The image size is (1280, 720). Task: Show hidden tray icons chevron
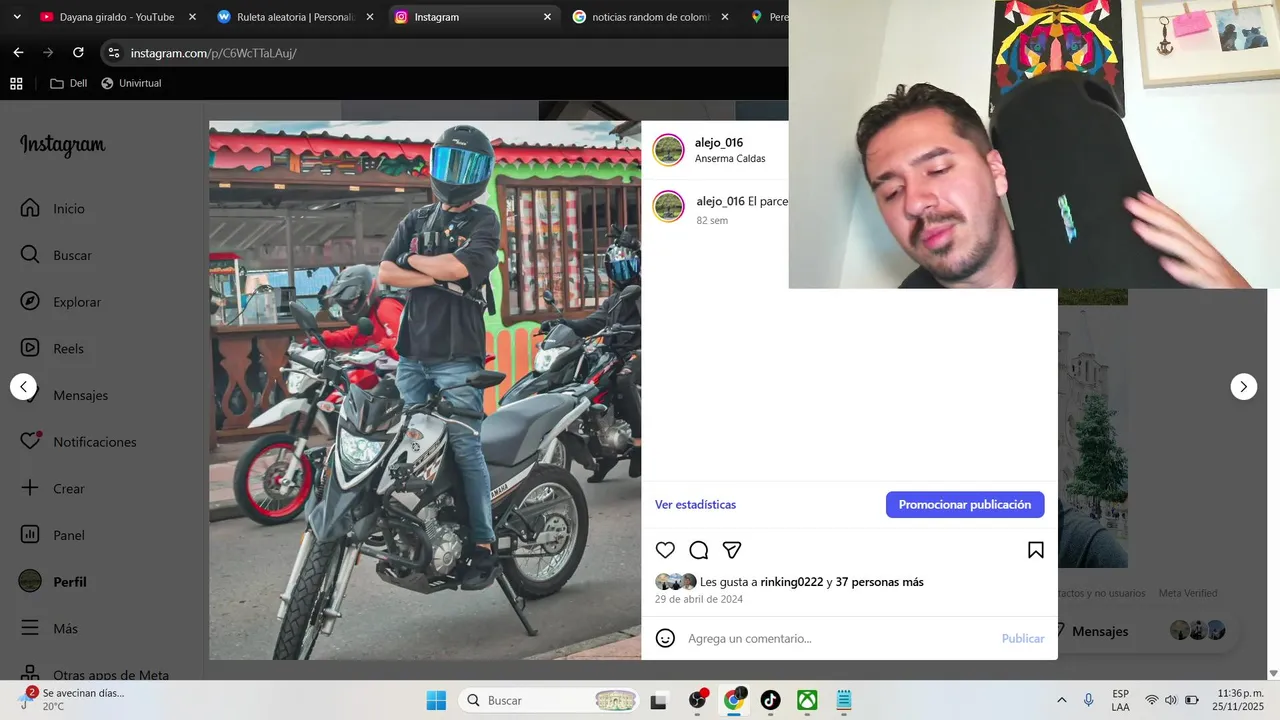click(x=1061, y=700)
